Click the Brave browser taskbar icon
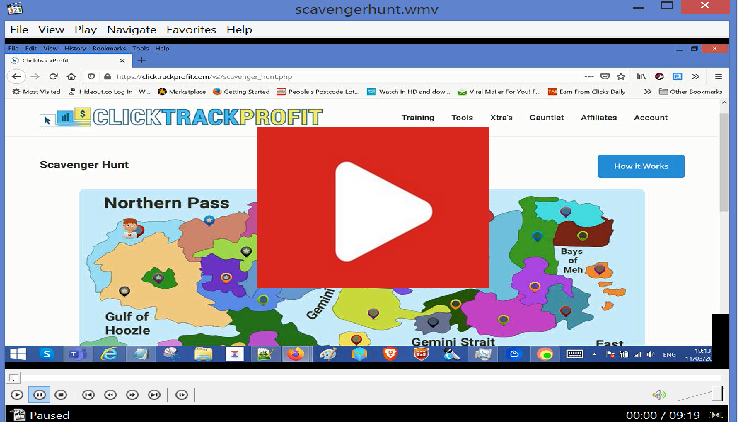Image resolution: width=738 pixels, height=422 pixels. tap(390, 354)
